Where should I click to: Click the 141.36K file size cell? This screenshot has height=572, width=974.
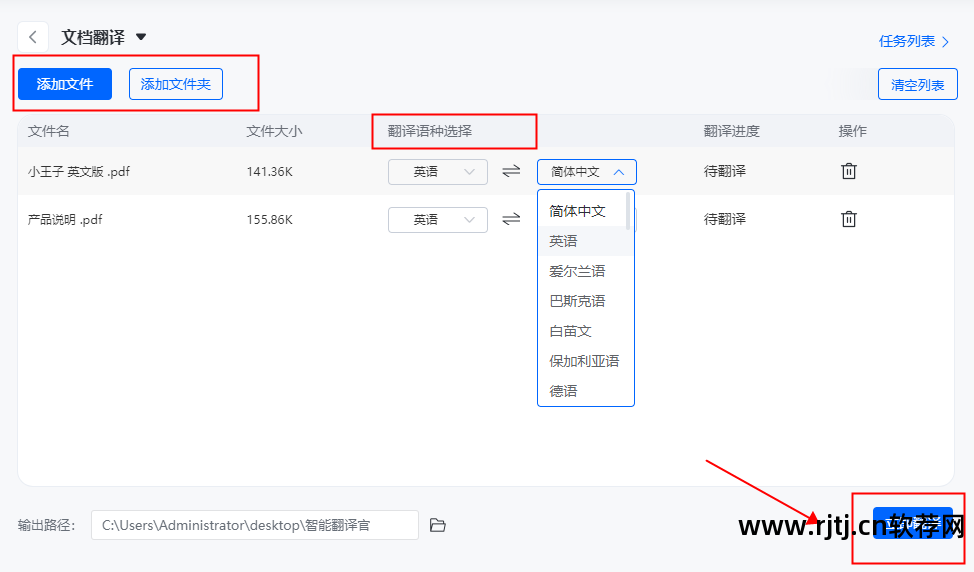tap(270, 171)
